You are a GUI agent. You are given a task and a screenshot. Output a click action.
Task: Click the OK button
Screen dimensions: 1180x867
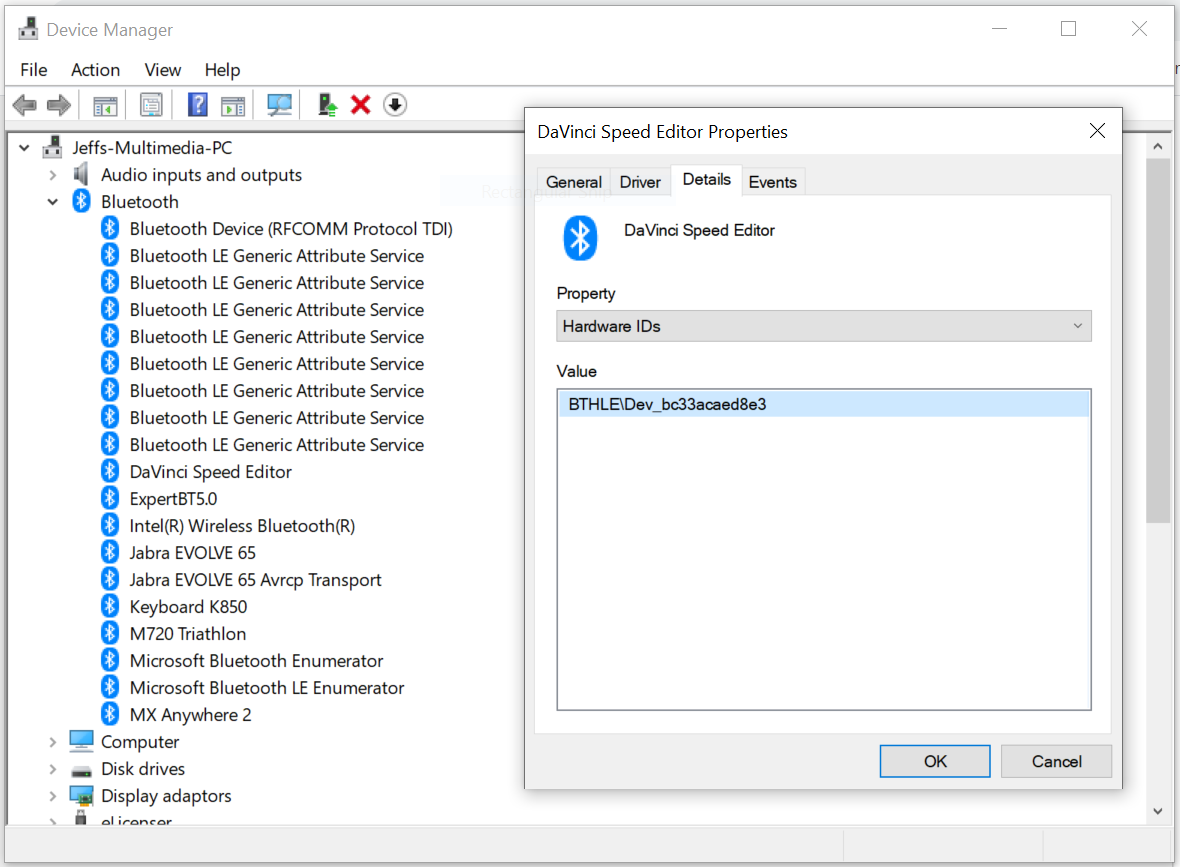935,761
